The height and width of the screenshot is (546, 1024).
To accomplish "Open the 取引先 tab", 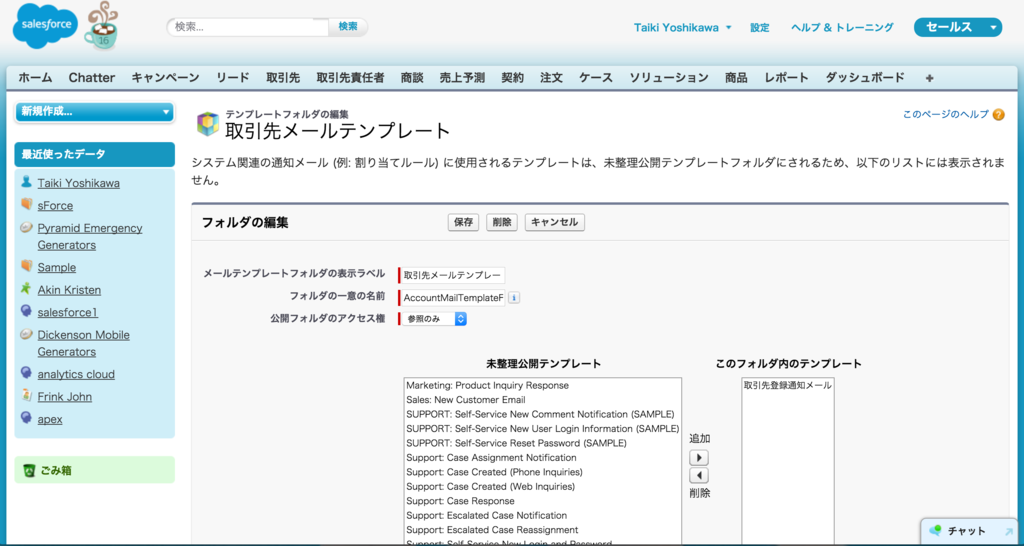I will coord(283,78).
